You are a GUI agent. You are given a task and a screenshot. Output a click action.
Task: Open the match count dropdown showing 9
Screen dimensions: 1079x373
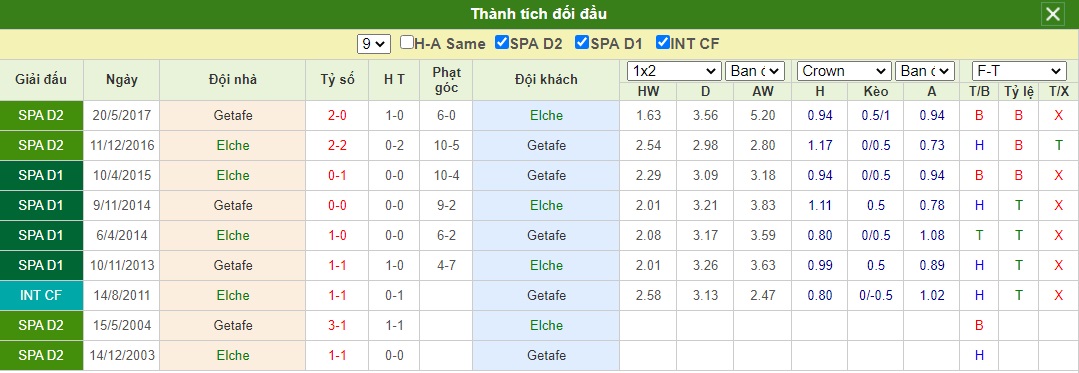374,44
